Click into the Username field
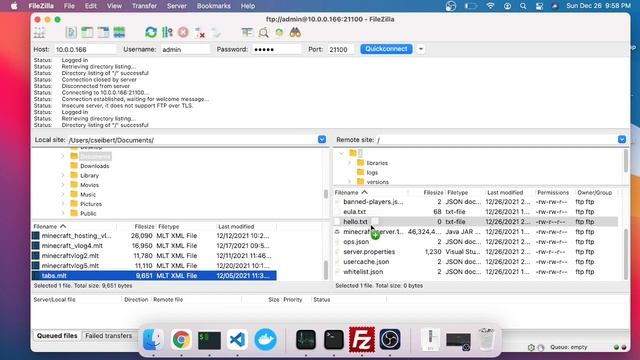This screenshot has width=640, height=360. click(x=185, y=49)
